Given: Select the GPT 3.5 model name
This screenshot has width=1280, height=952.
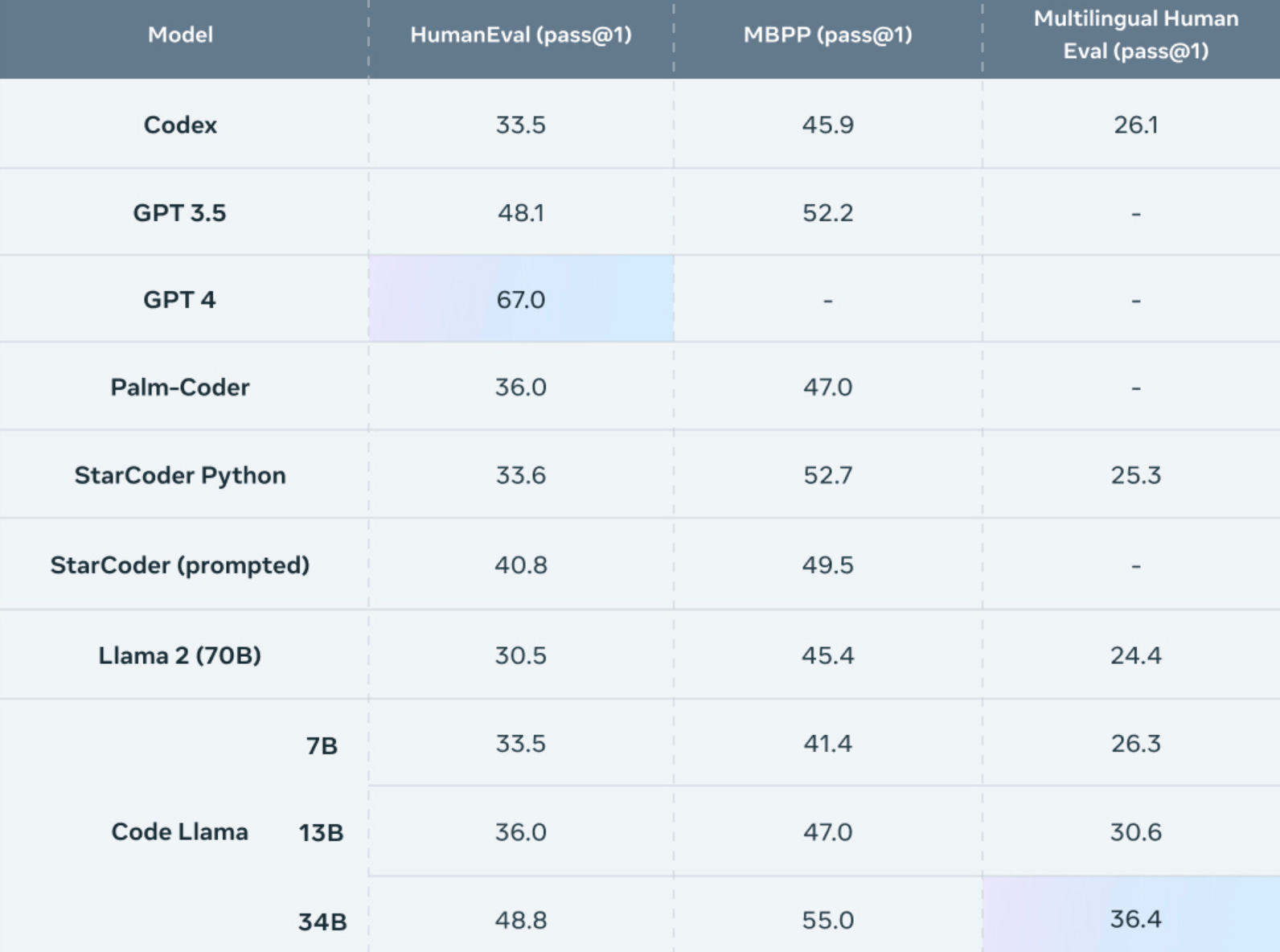Looking at the screenshot, I should click(x=179, y=212).
